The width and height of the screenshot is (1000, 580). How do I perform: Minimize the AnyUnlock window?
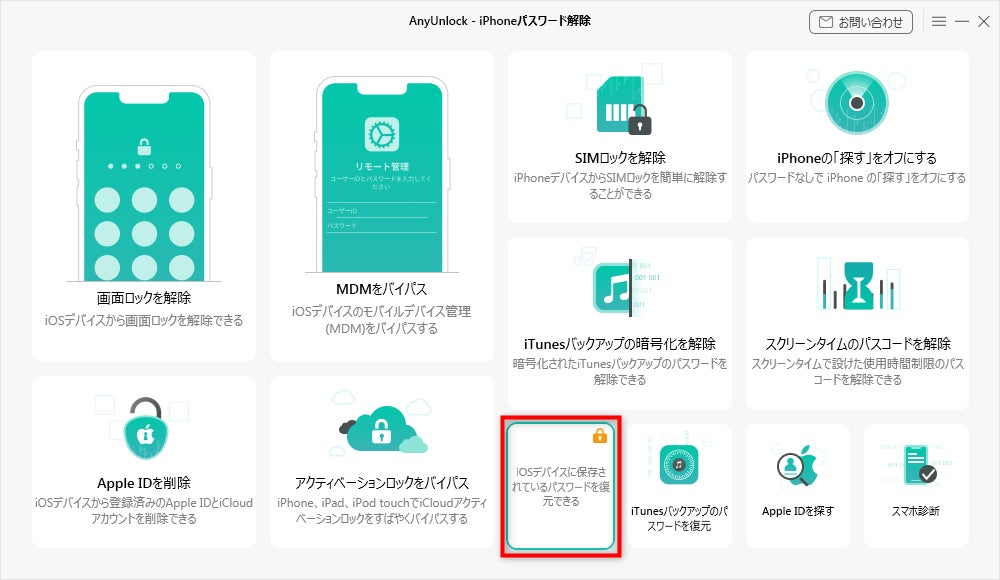(x=962, y=22)
